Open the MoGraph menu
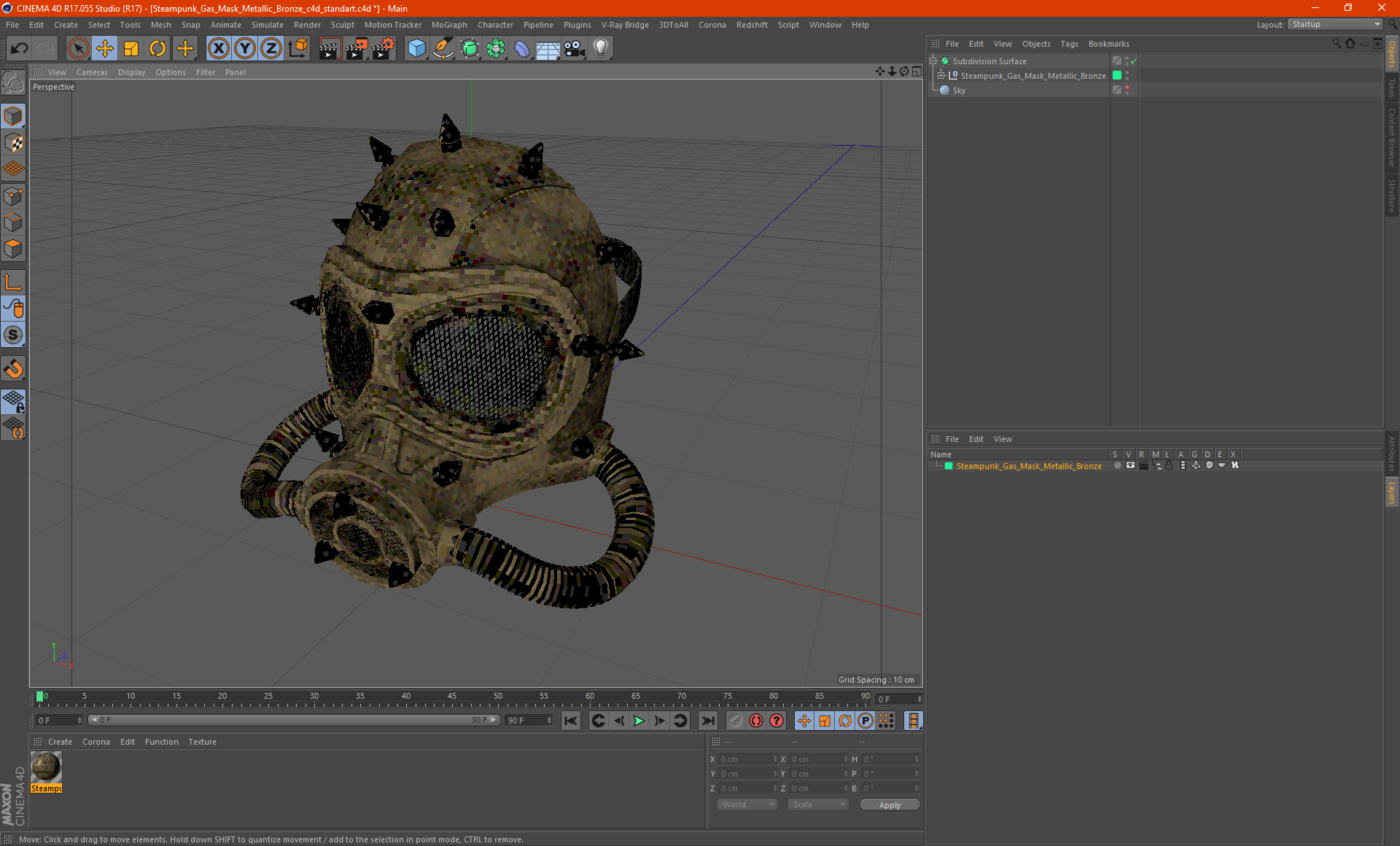Viewport: 1400px width, 846px height. (449, 25)
